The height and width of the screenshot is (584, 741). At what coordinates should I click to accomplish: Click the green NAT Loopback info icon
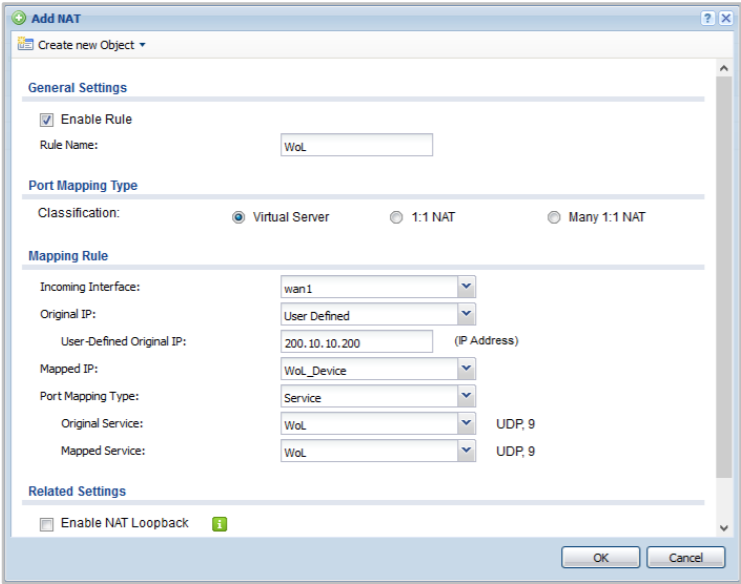click(x=220, y=523)
